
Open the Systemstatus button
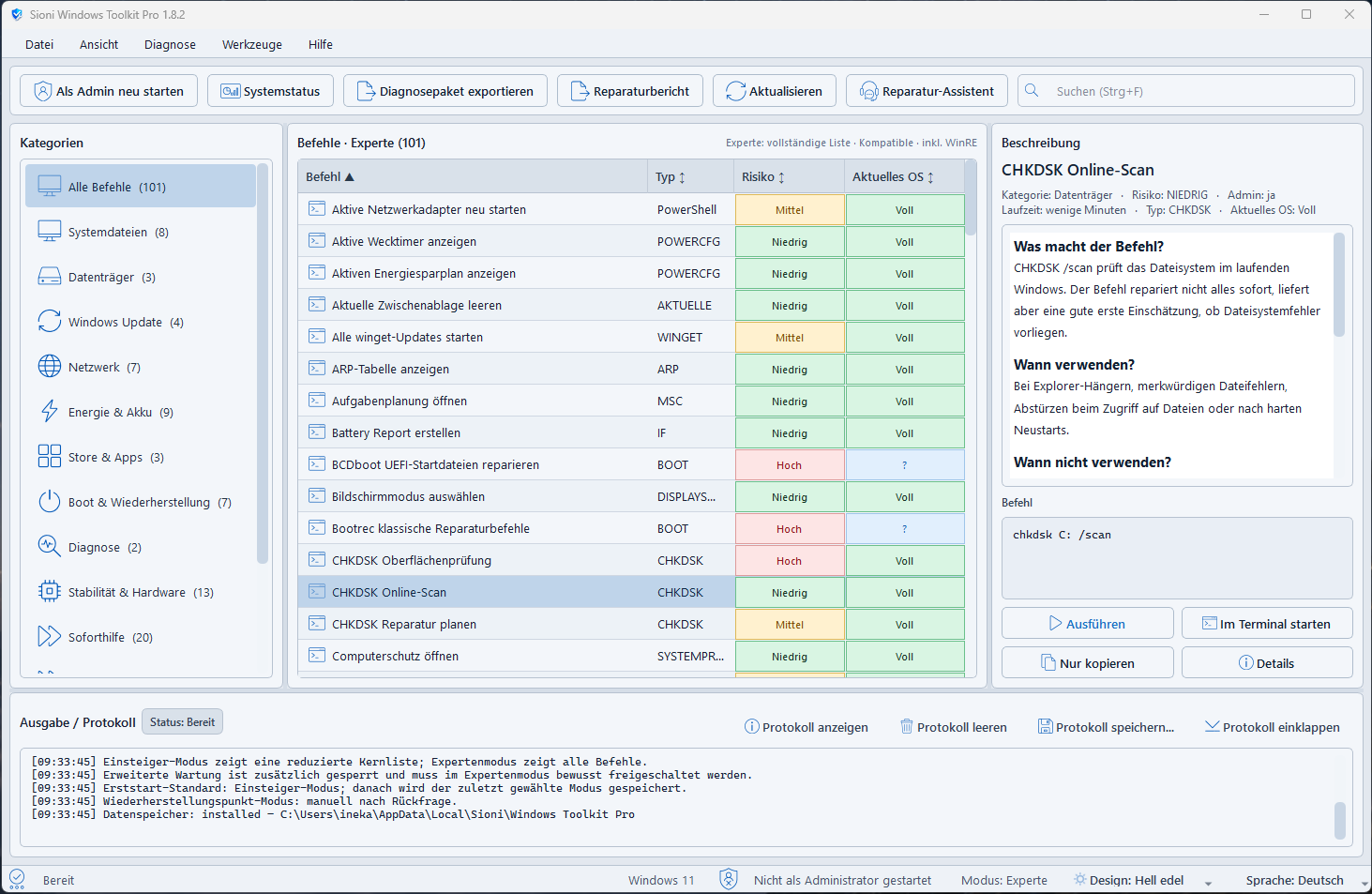coord(270,91)
